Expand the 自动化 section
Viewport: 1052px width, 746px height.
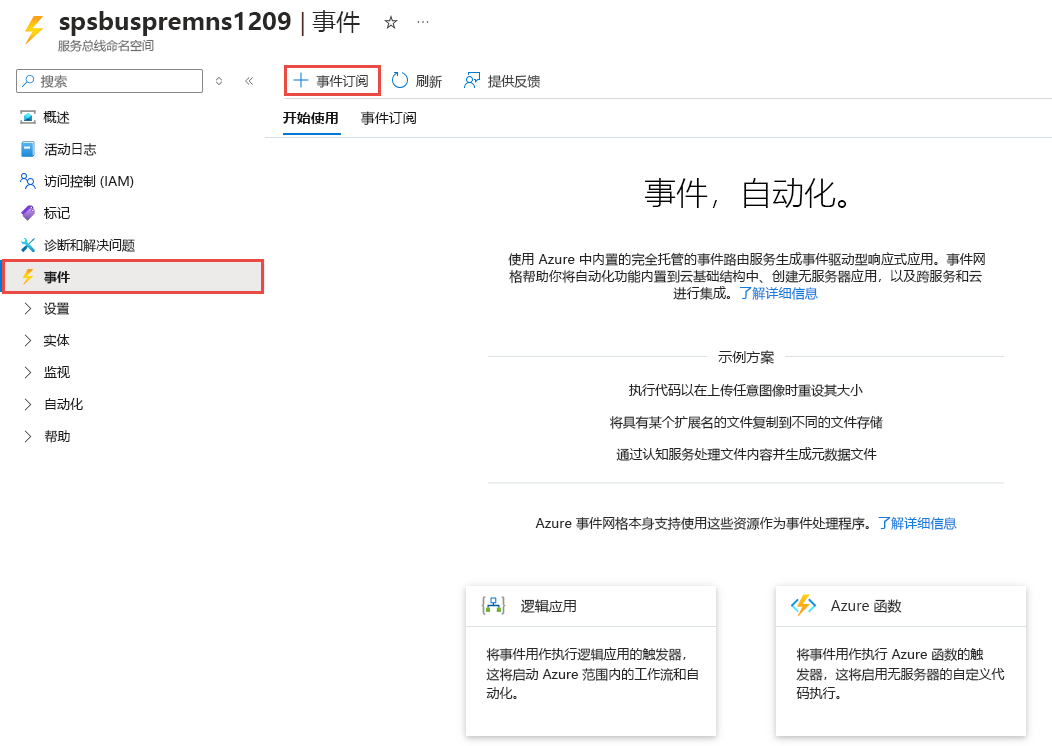[x=28, y=404]
